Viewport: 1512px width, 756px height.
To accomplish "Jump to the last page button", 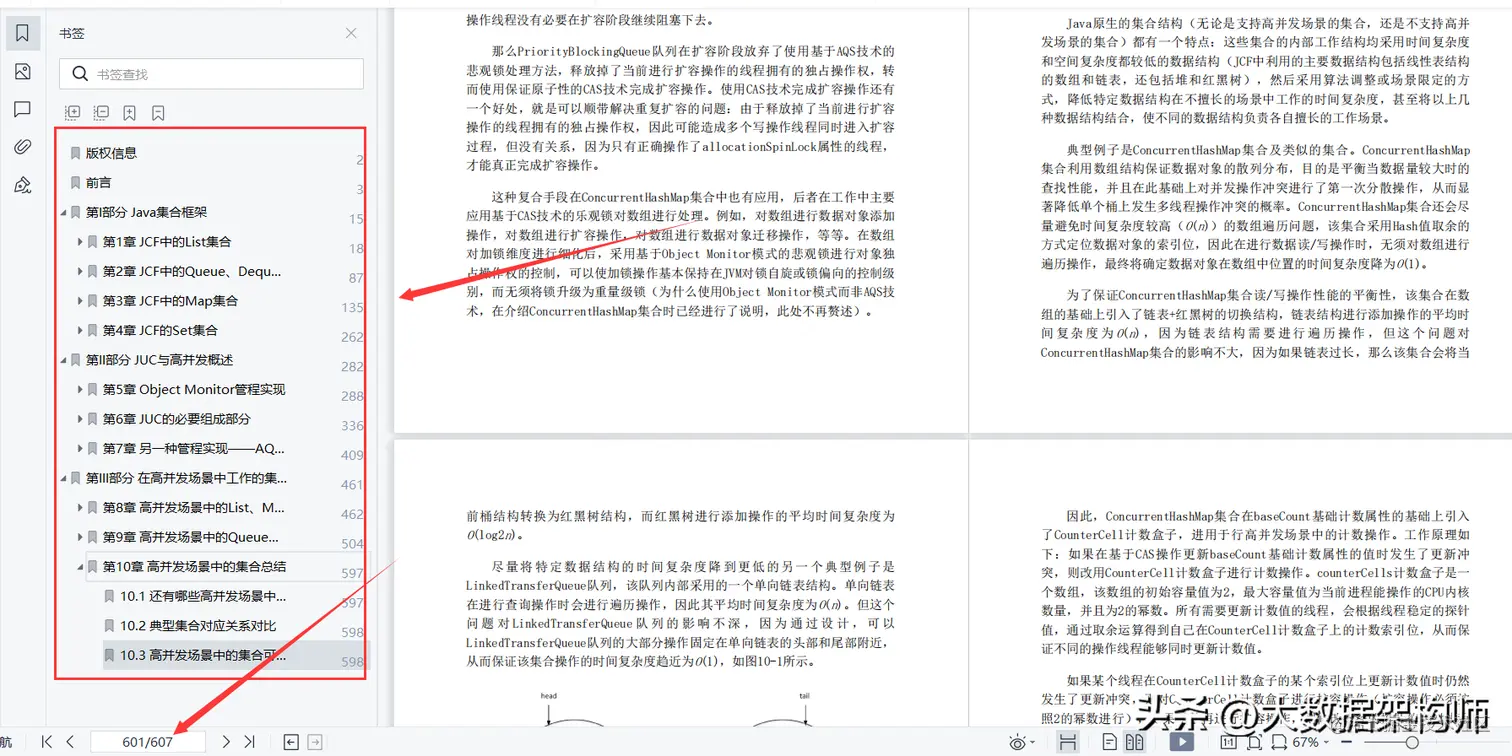I will tap(250, 742).
